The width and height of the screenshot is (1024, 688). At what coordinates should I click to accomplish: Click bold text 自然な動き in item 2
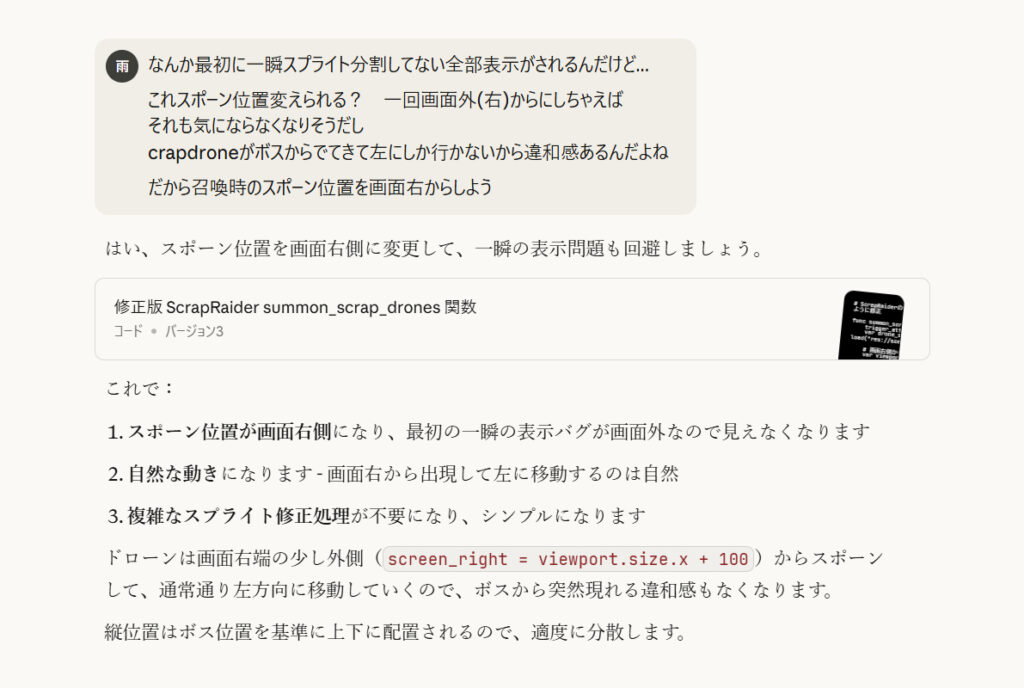[x=173, y=473]
